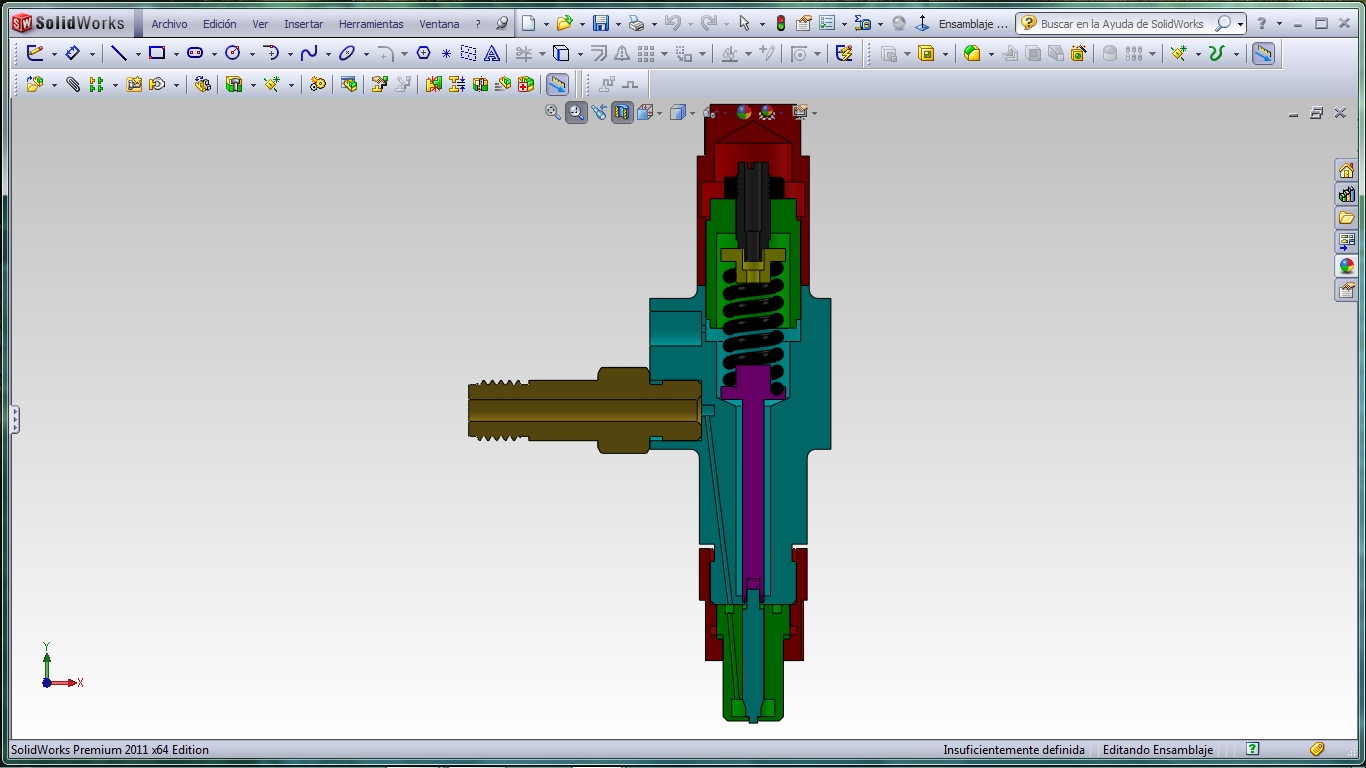The height and width of the screenshot is (768, 1366).
Task: Click the SolidWorks Help search field
Action: (x=1124, y=24)
